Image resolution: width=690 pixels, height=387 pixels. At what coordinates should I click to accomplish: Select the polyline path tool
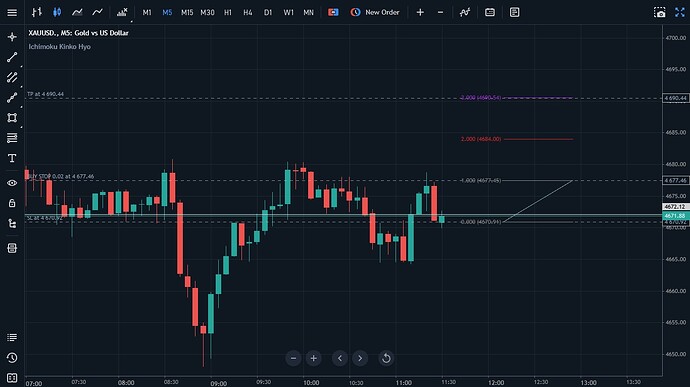[12, 98]
